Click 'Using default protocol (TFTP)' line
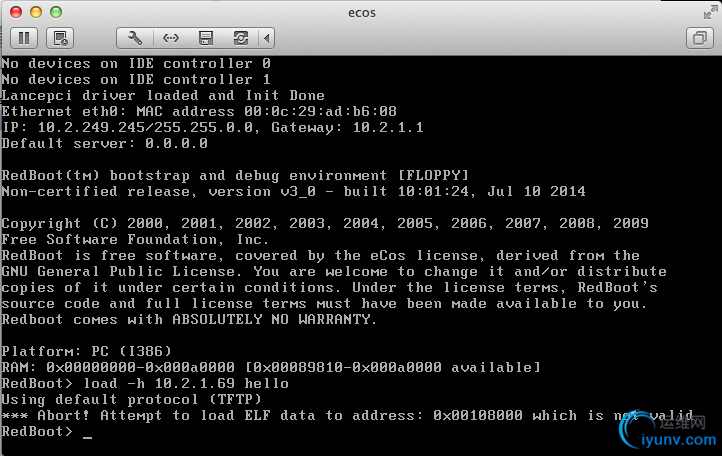Screen dimensions: 722x456 tap(132, 399)
